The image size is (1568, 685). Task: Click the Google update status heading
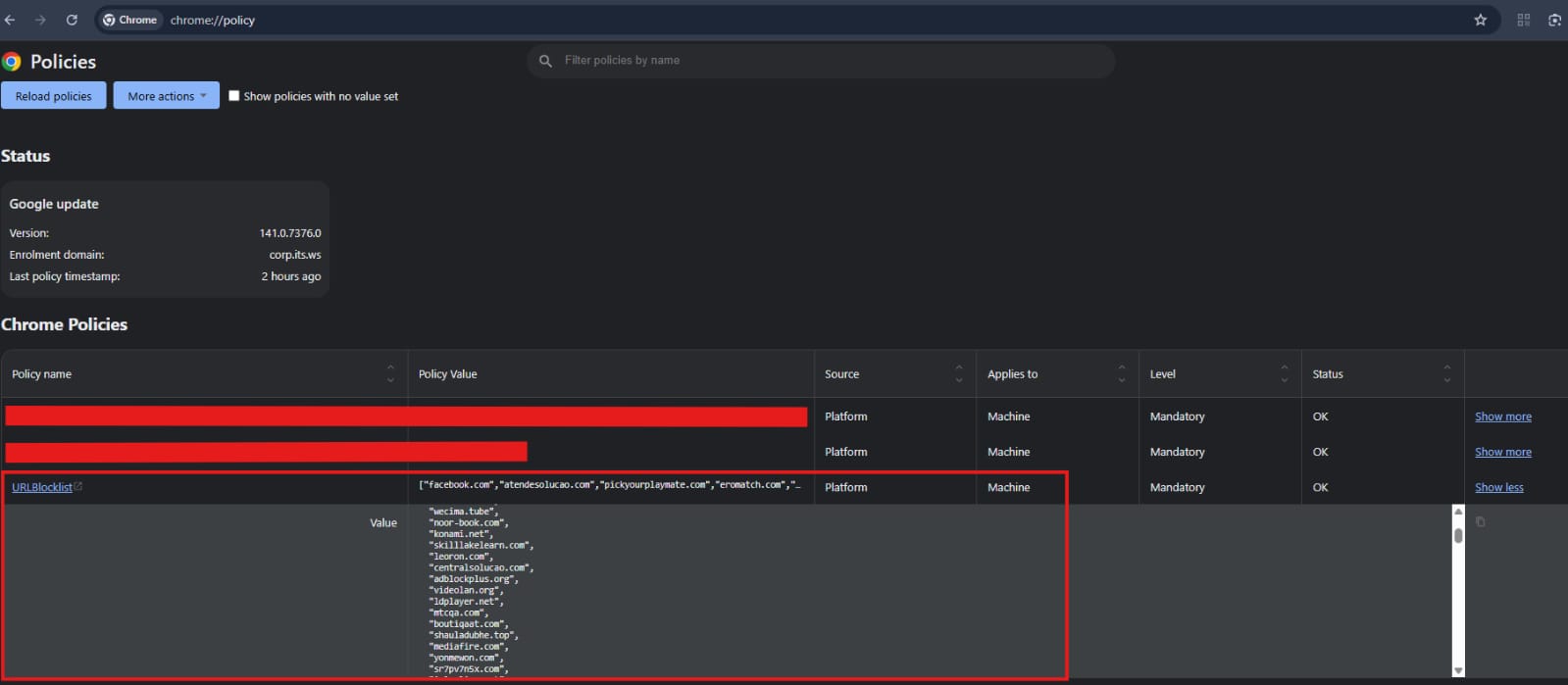click(54, 204)
